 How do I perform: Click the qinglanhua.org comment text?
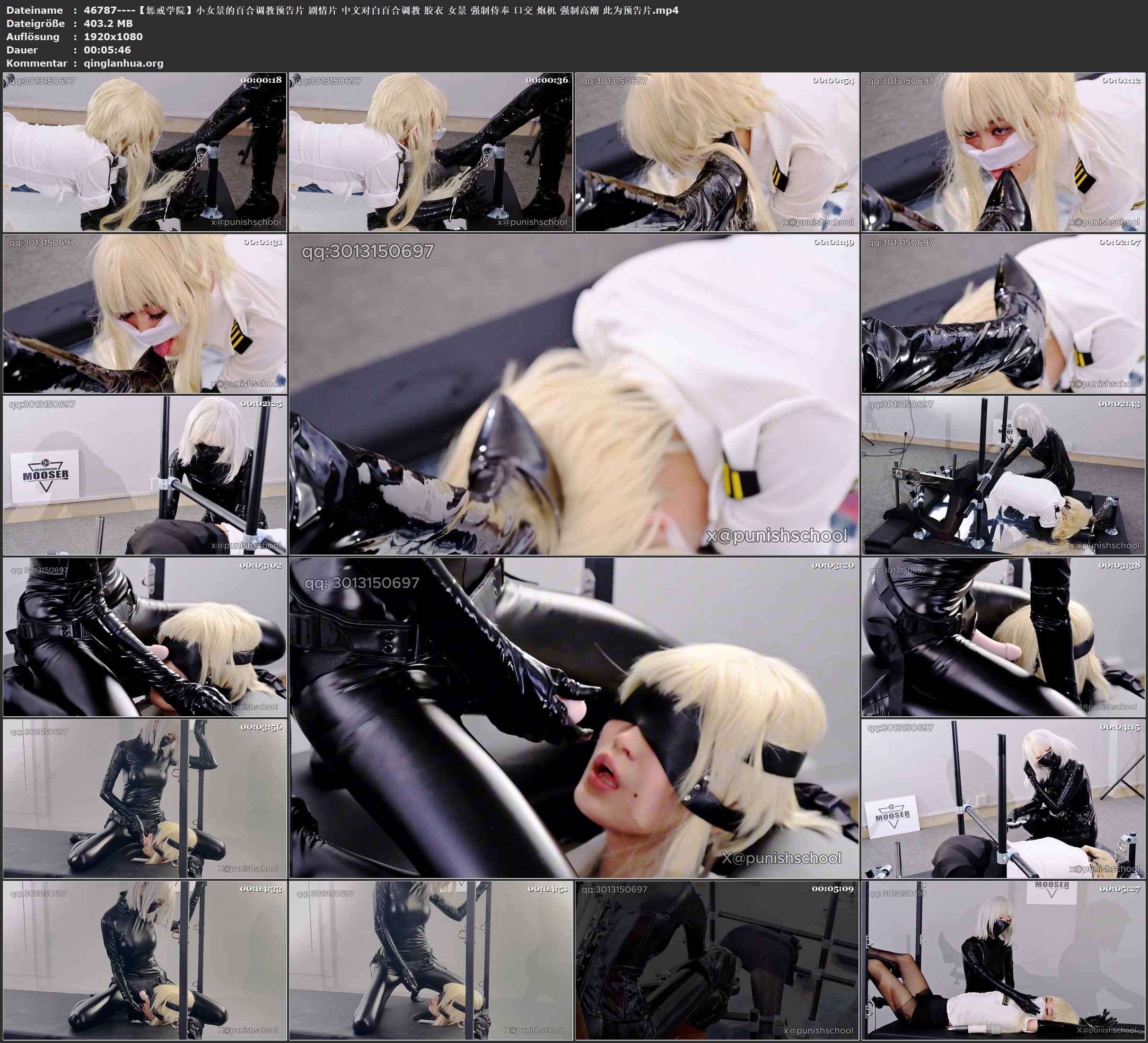(123, 63)
